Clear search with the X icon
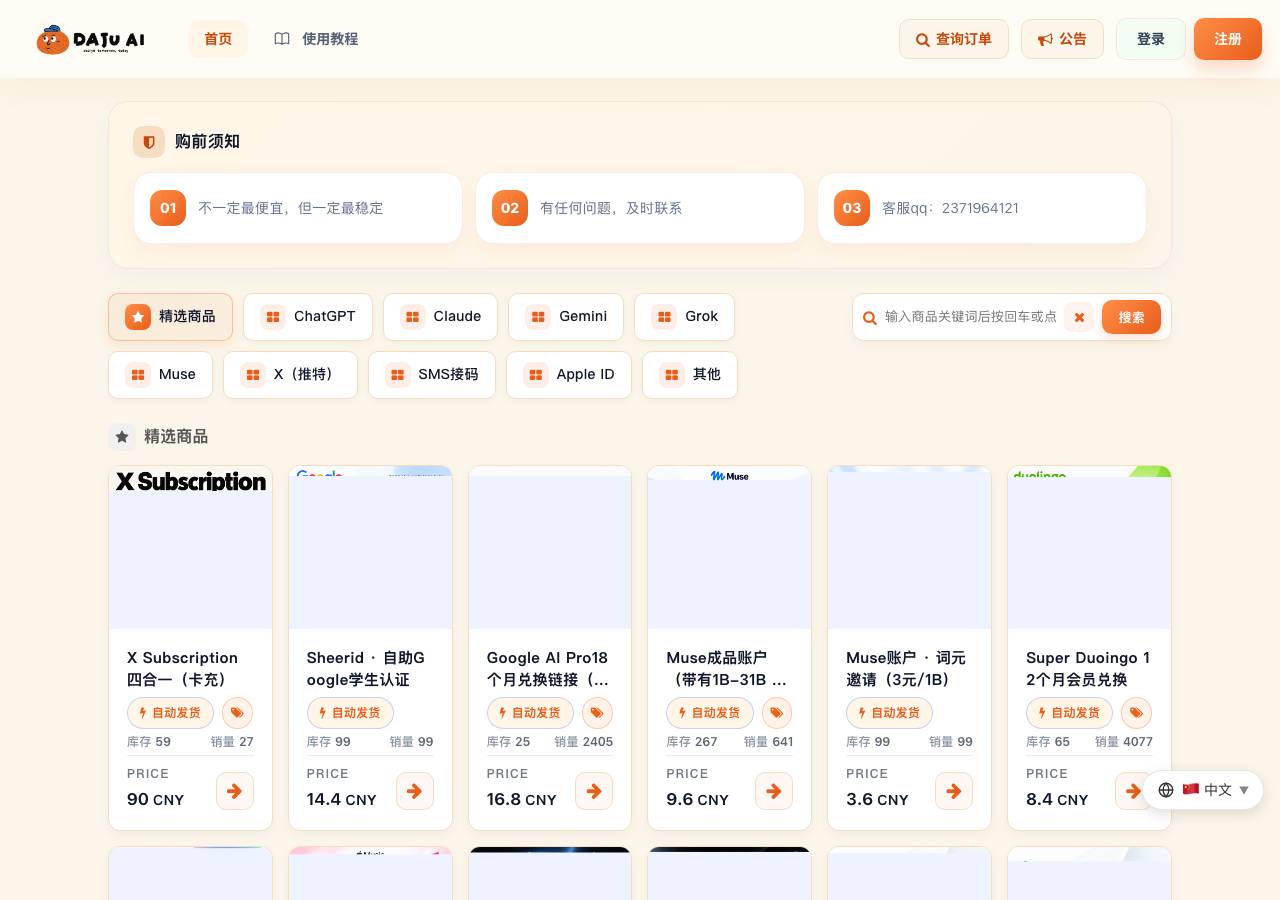 (1079, 317)
